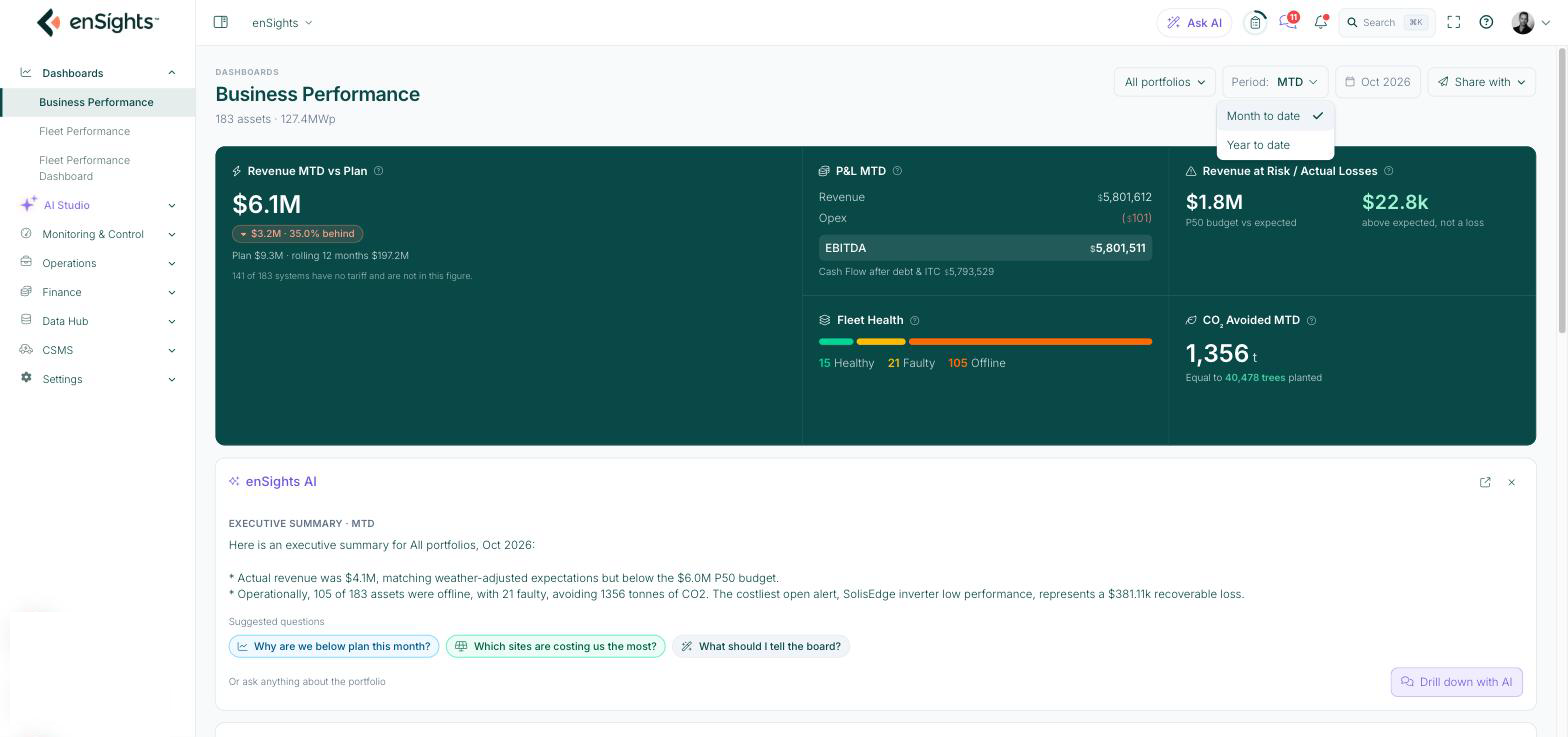Expand the Operations section
1568x737 pixels.
[98, 263]
